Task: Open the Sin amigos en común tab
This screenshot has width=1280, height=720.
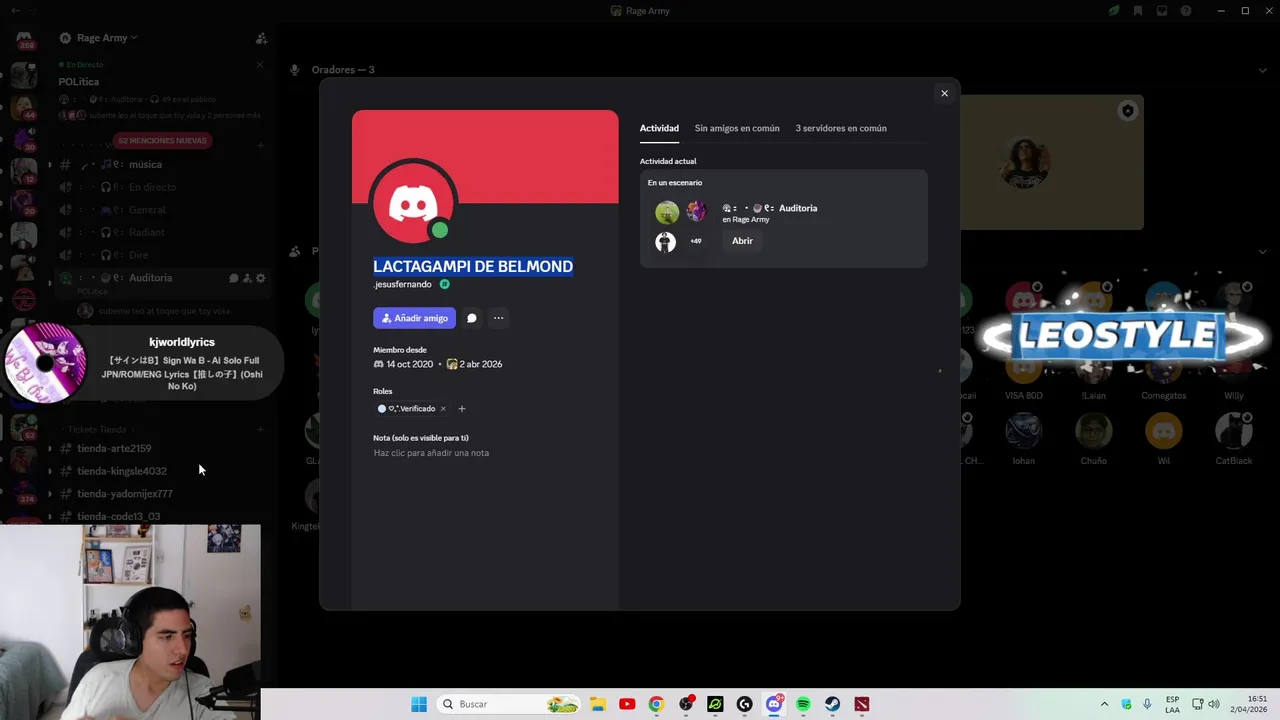Action: (x=737, y=128)
